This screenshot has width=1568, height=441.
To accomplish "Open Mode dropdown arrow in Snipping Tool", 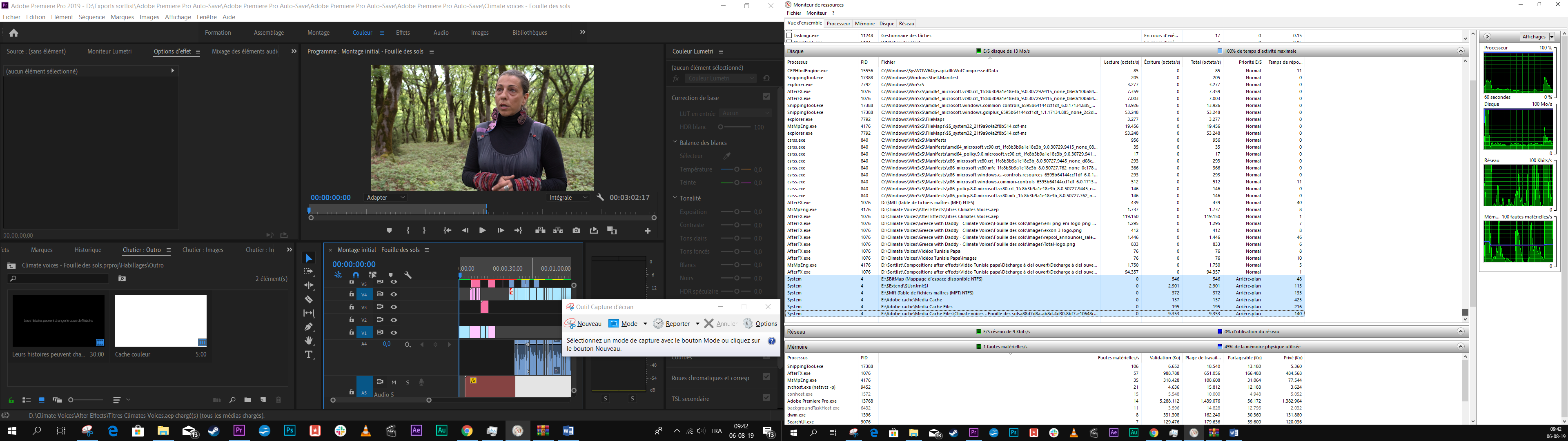I will coord(645,324).
